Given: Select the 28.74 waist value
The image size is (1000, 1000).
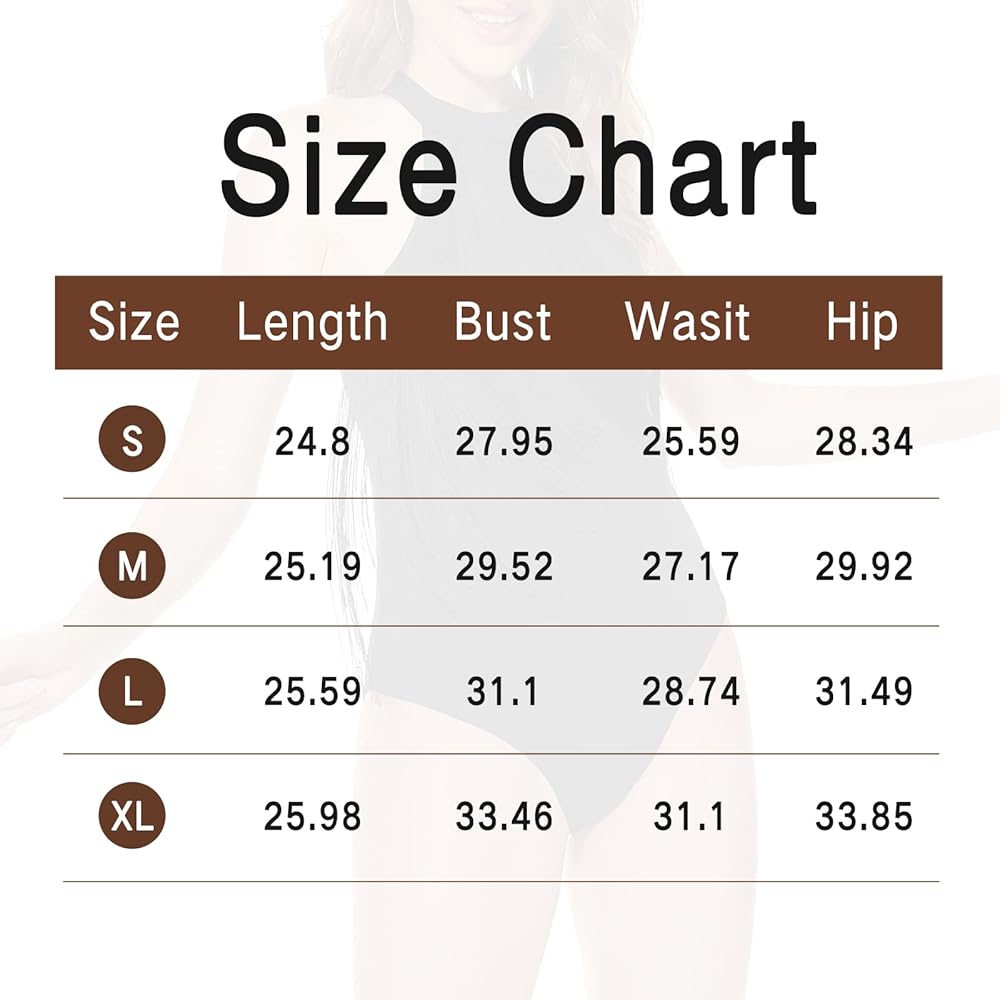Looking at the screenshot, I should click(691, 692).
